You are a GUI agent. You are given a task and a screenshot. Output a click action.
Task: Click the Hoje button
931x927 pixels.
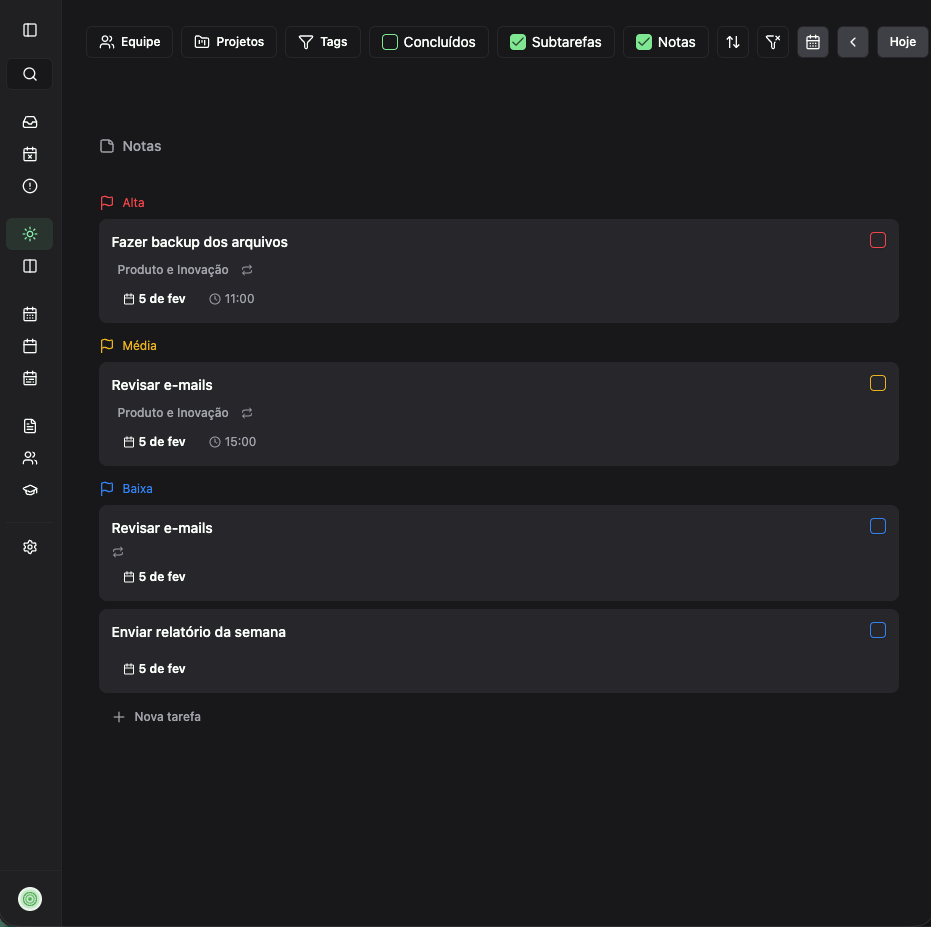click(903, 42)
